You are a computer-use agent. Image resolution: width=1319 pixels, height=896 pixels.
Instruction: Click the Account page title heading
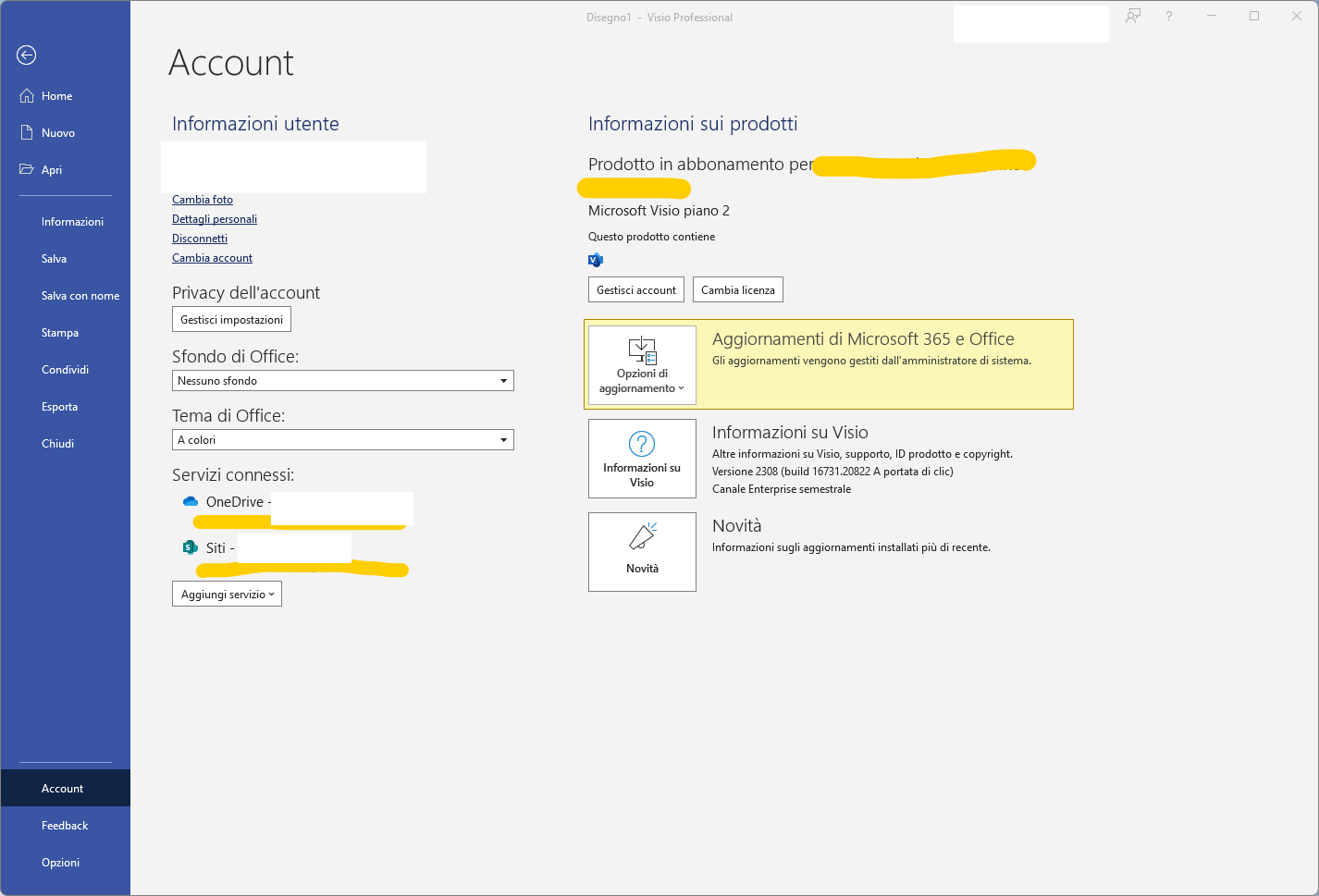click(231, 63)
